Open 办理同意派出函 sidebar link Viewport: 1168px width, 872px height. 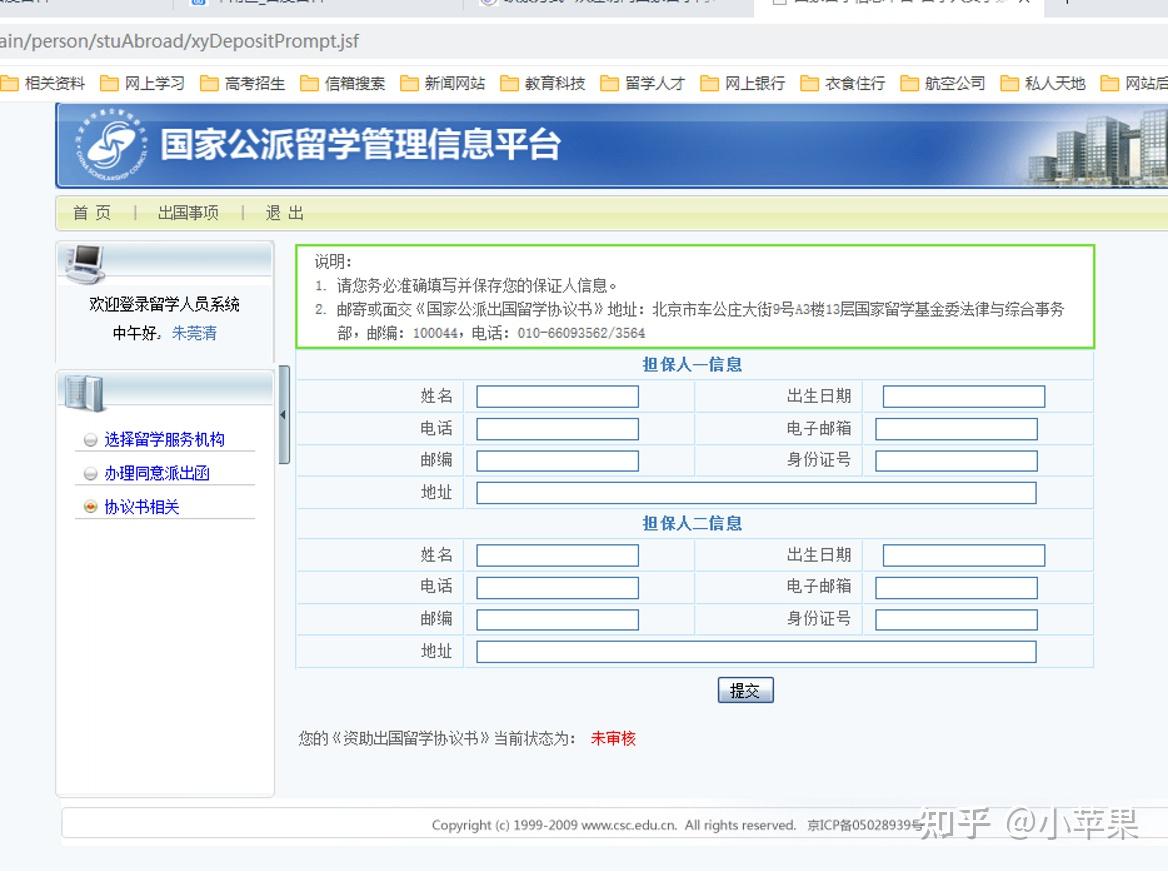click(157, 473)
